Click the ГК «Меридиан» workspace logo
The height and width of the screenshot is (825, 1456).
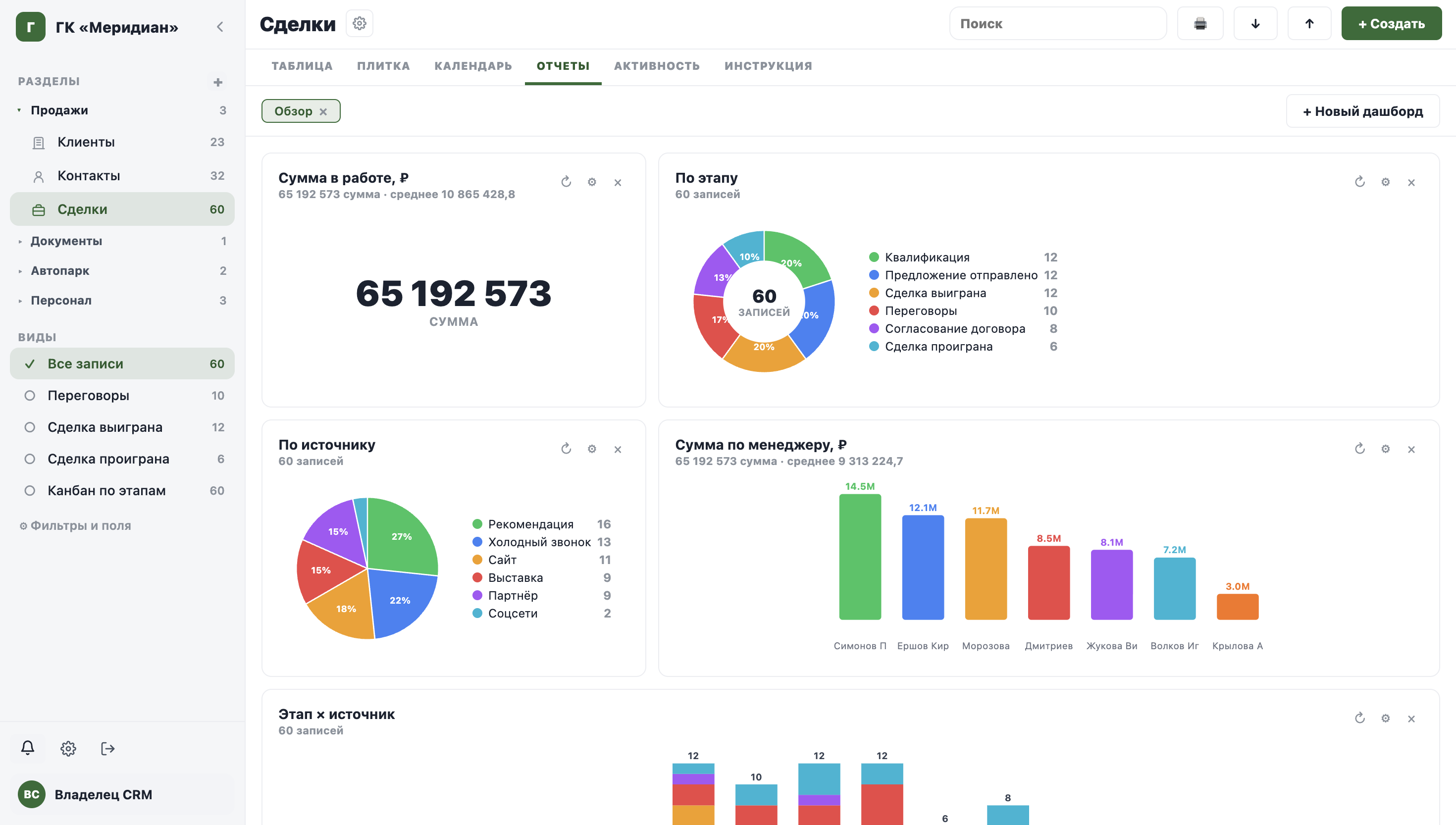pos(31,27)
